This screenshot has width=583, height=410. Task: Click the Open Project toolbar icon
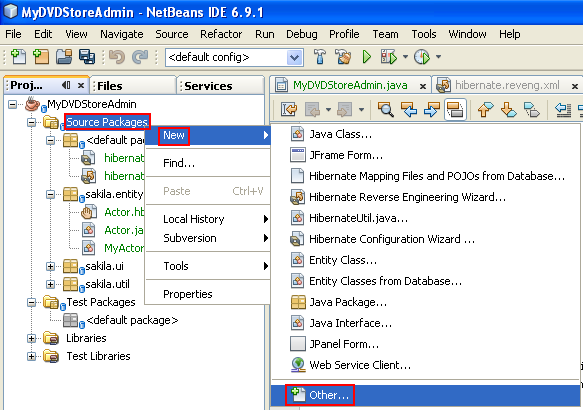64,57
